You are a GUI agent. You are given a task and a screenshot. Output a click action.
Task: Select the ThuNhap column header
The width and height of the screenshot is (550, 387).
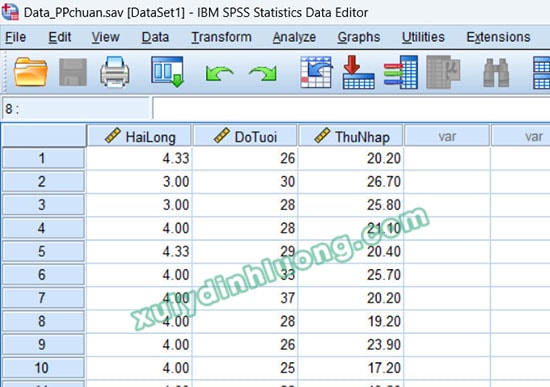pos(350,136)
